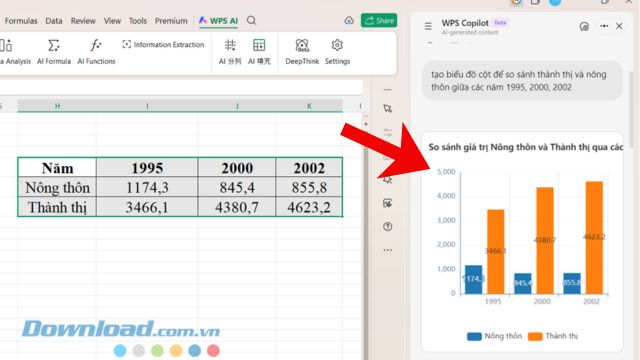Open WPS AI Settings gear

coord(337,52)
